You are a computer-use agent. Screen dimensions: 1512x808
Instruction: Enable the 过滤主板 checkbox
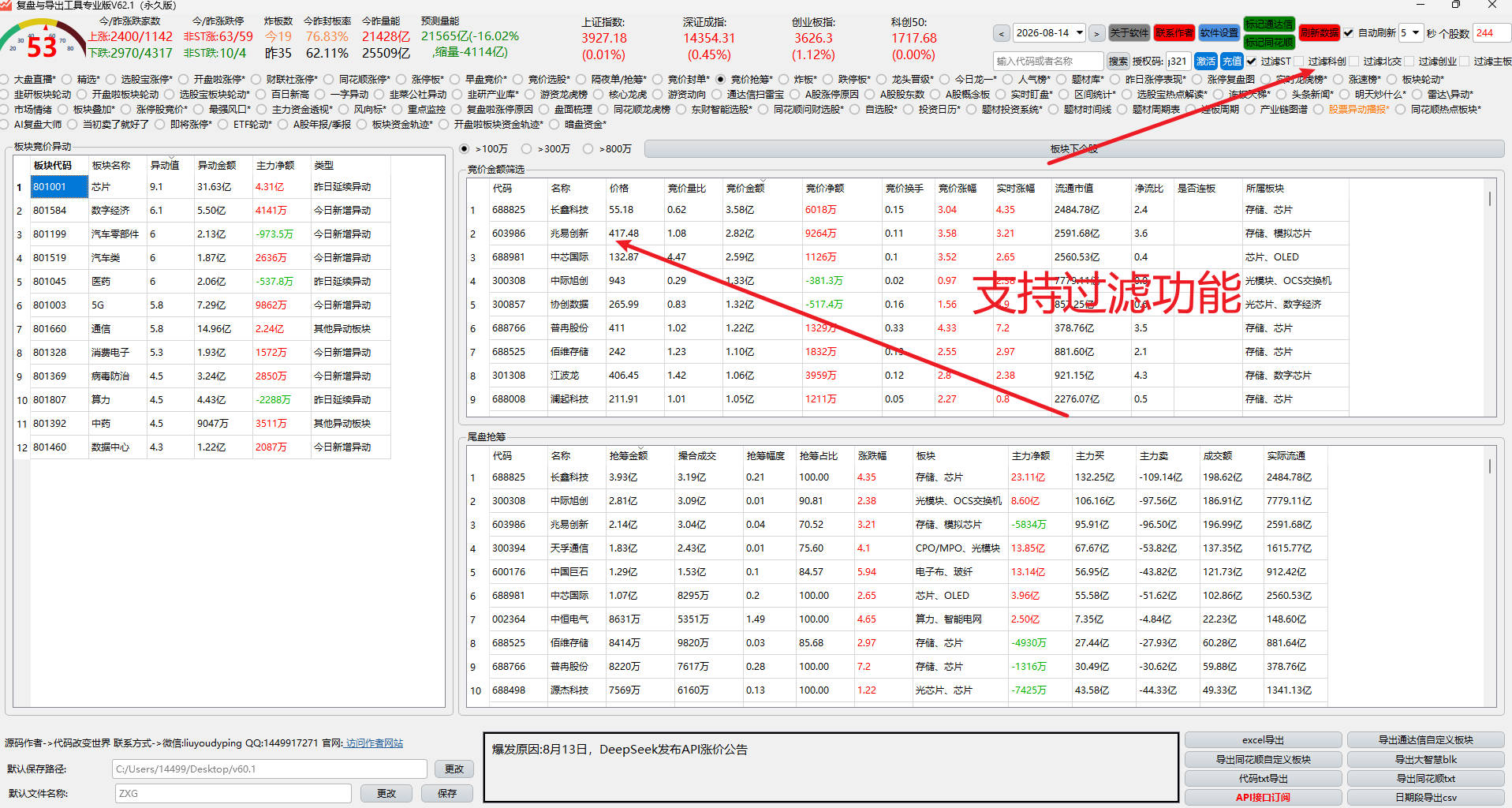[x=1464, y=61]
